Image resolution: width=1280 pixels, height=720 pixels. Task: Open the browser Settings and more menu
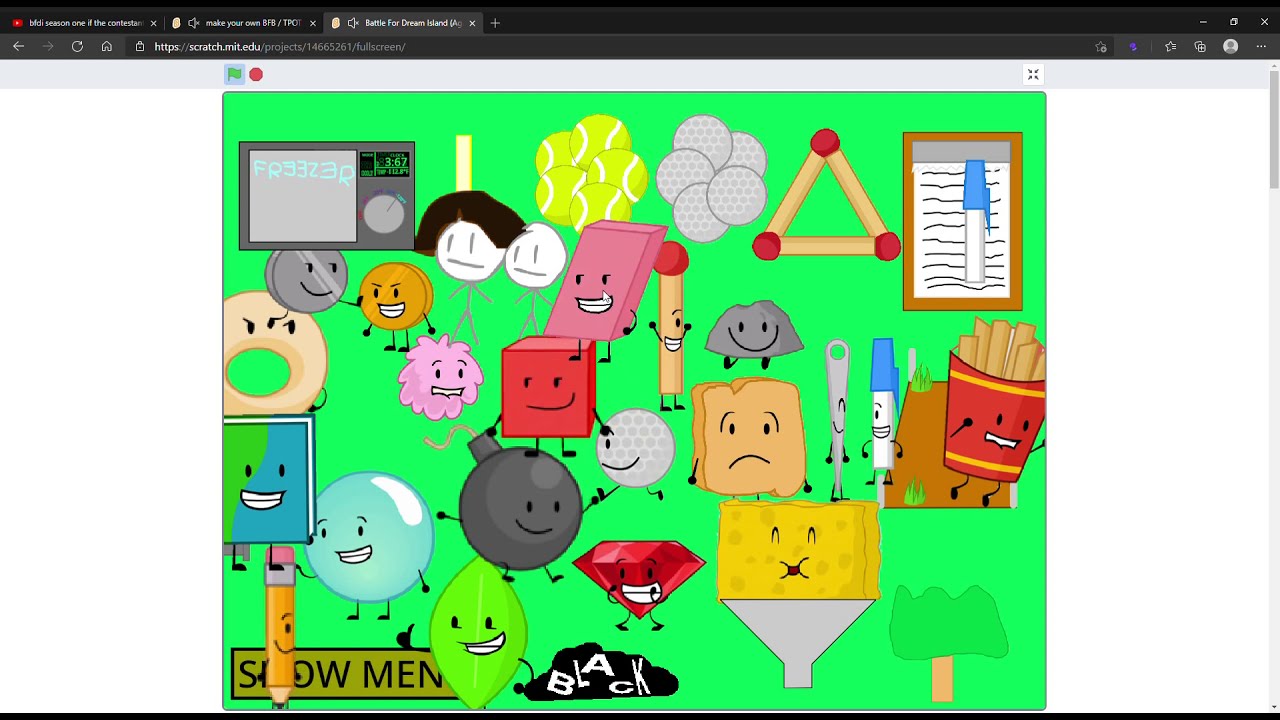[x=1261, y=46]
